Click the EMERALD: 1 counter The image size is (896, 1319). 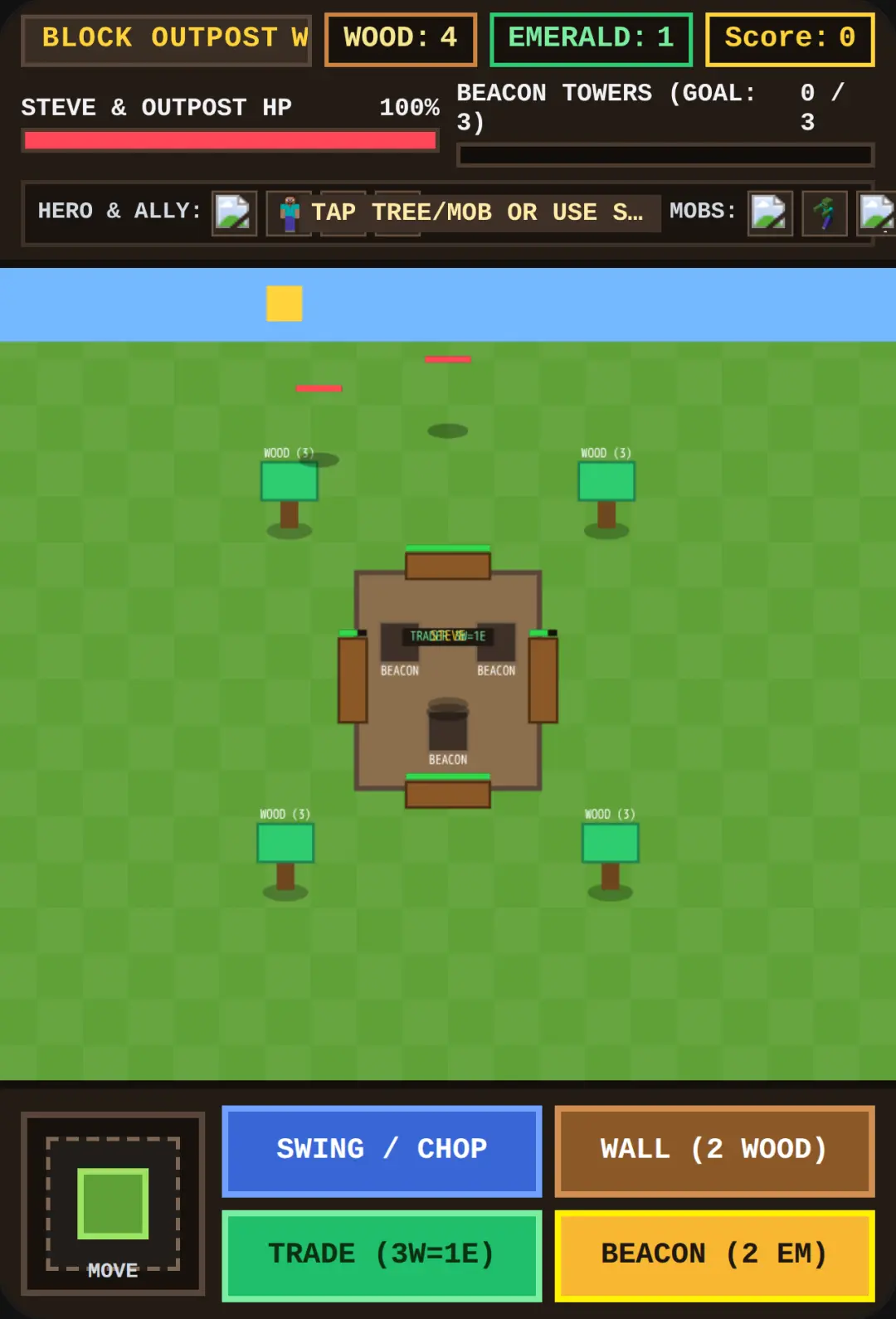pyautogui.click(x=591, y=39)
